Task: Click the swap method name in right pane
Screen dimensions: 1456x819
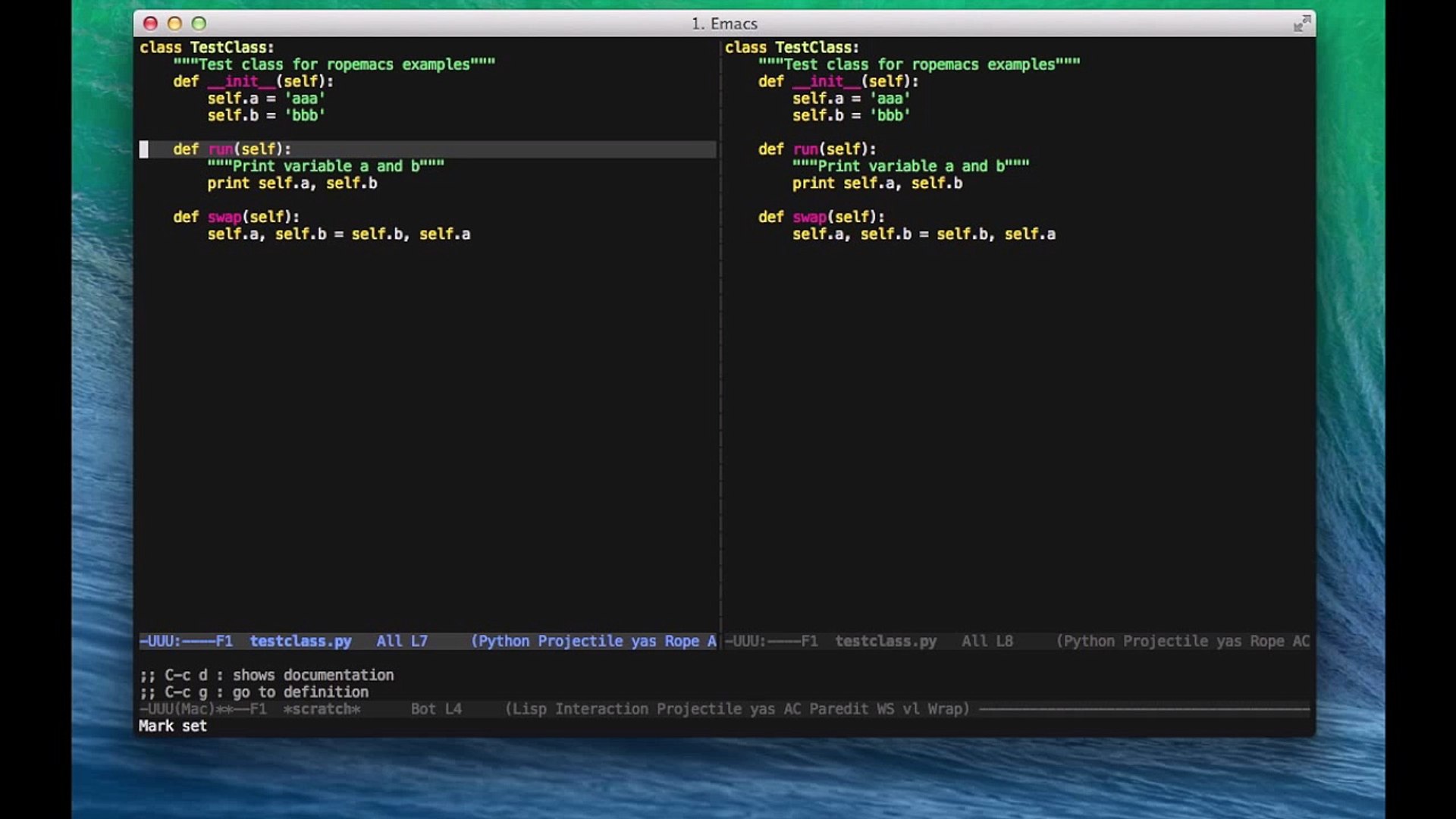Action: click(x=809, y=217)
